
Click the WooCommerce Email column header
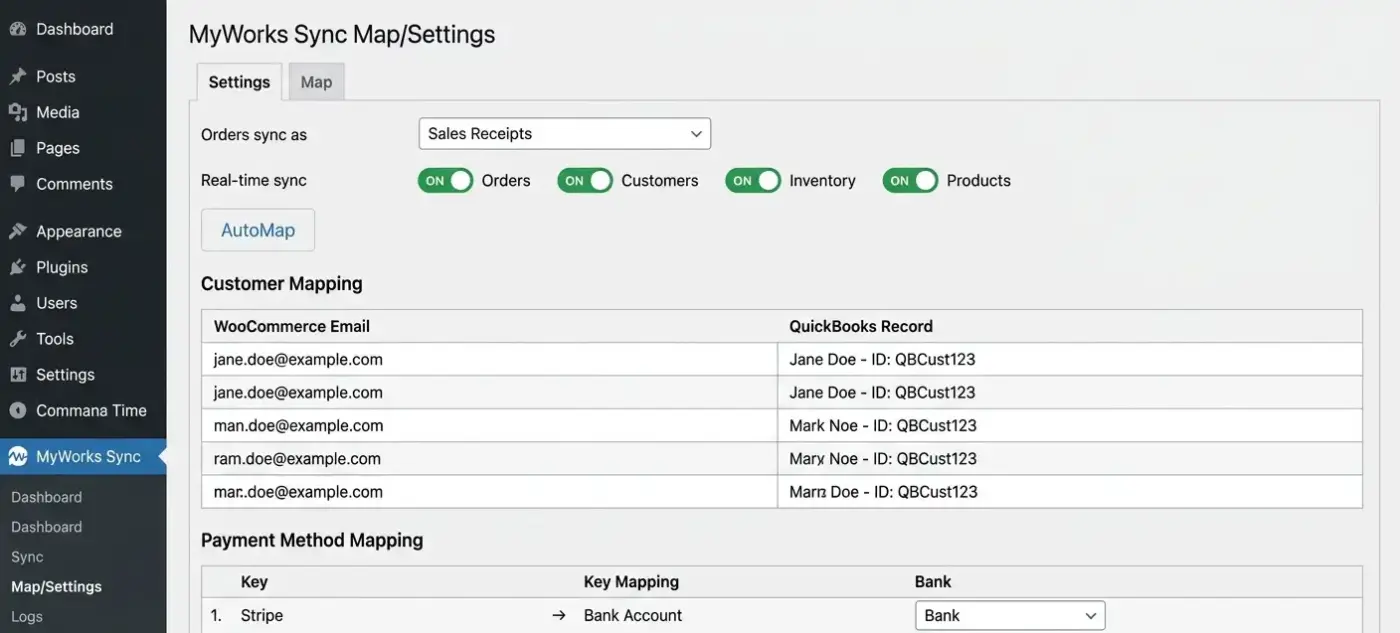click(292, 327)
